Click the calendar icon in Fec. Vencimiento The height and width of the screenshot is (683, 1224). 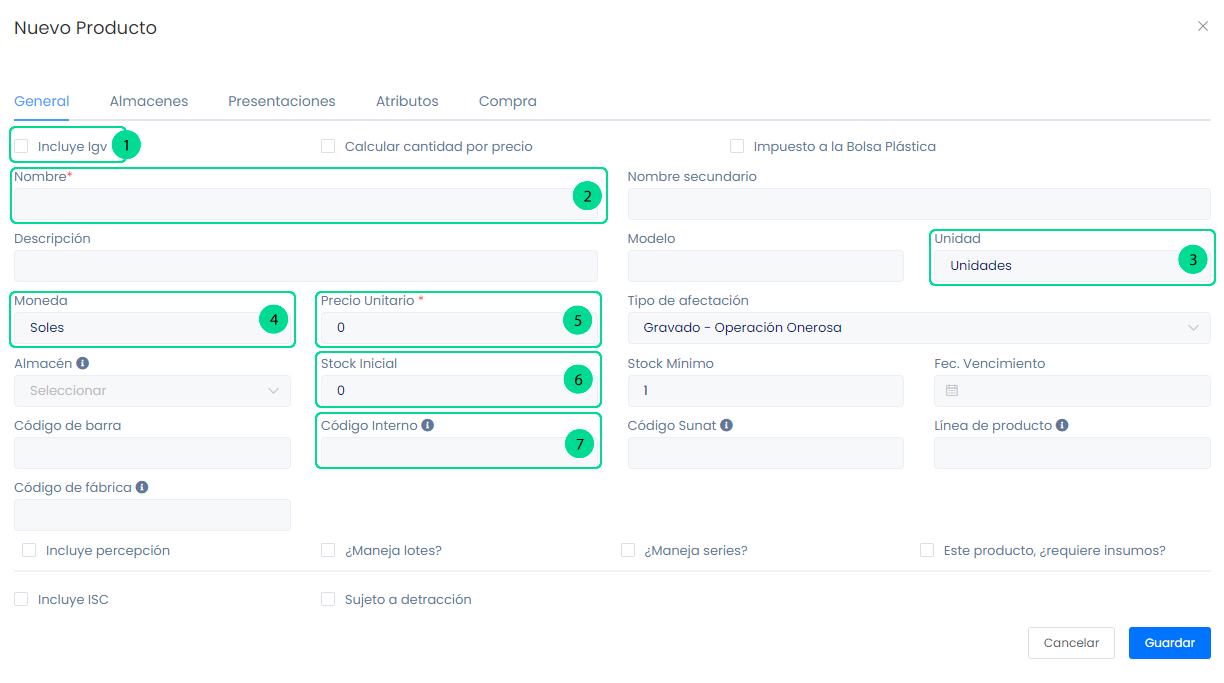pos(951,391)
